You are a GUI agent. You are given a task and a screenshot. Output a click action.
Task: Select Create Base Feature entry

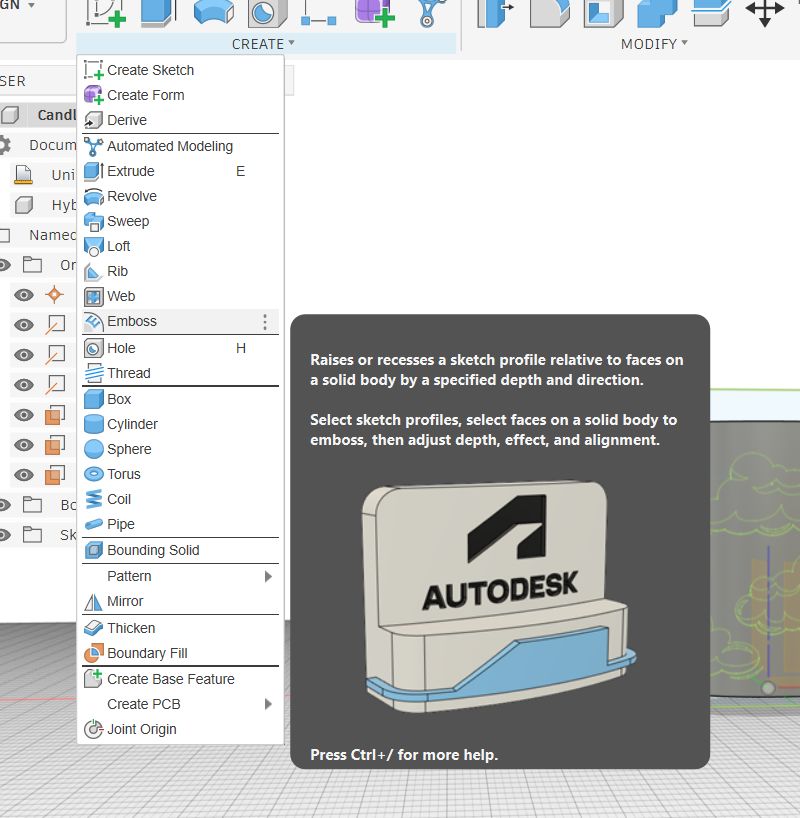[180, 679]
